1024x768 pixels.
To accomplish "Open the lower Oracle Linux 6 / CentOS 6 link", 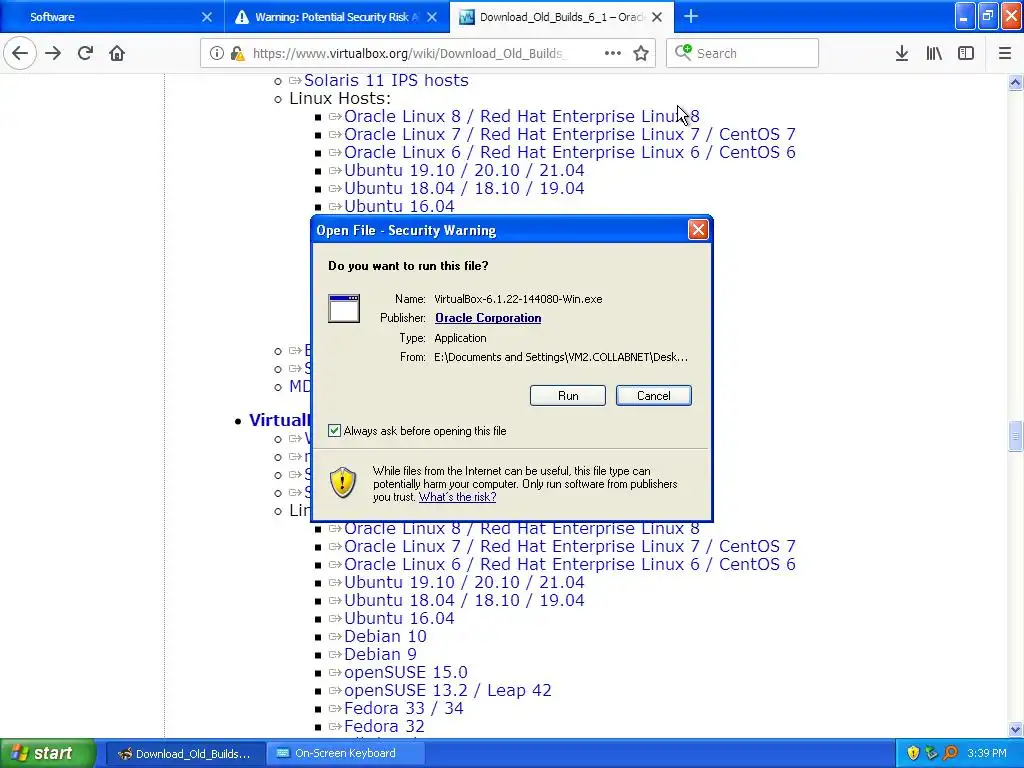I will (569, 564).
